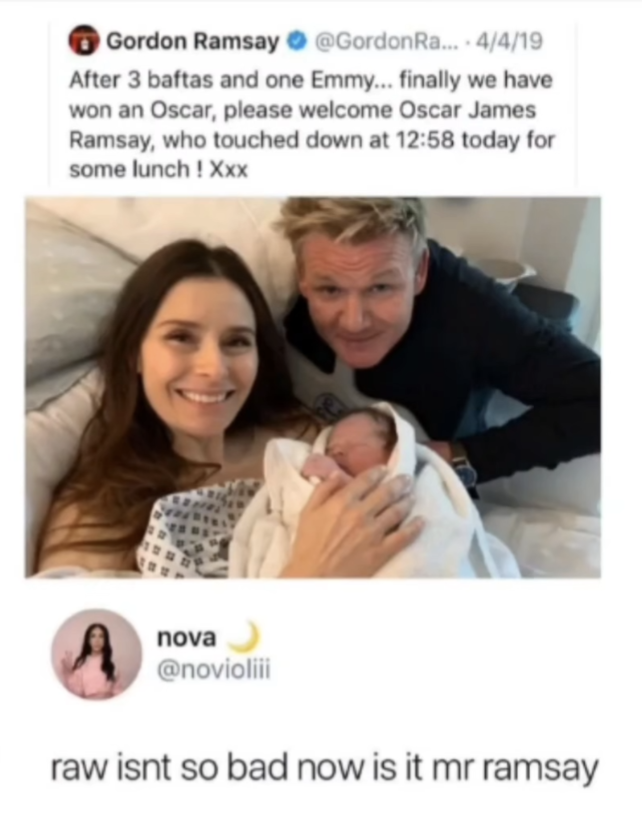Open the Gordon Ramsay display name

tap(193, 41)
